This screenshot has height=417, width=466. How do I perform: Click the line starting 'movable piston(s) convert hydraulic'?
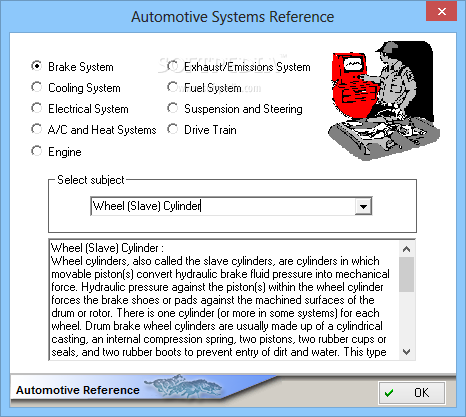pos(220,274)
